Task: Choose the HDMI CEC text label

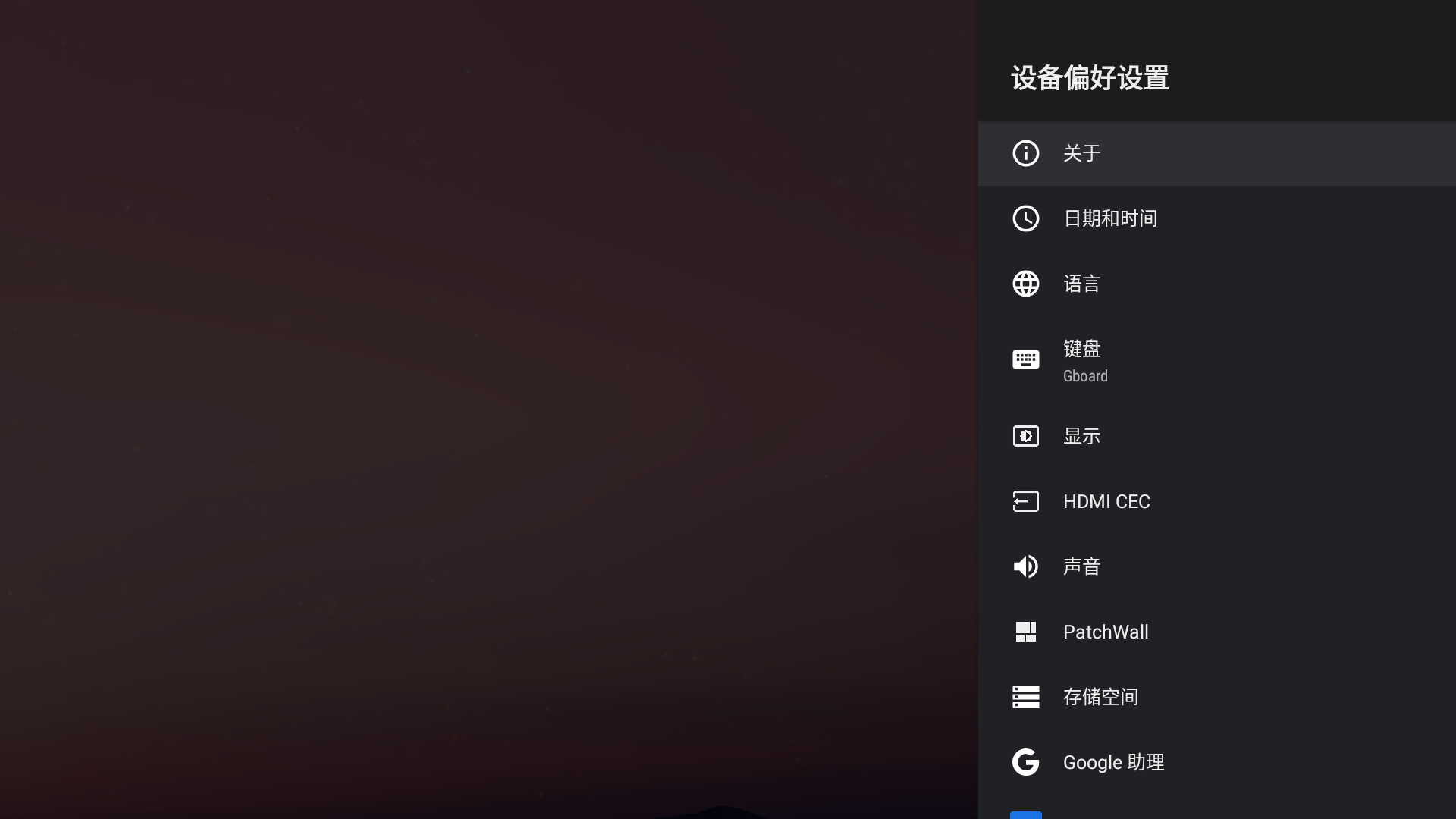Action: pos(1106,501)
